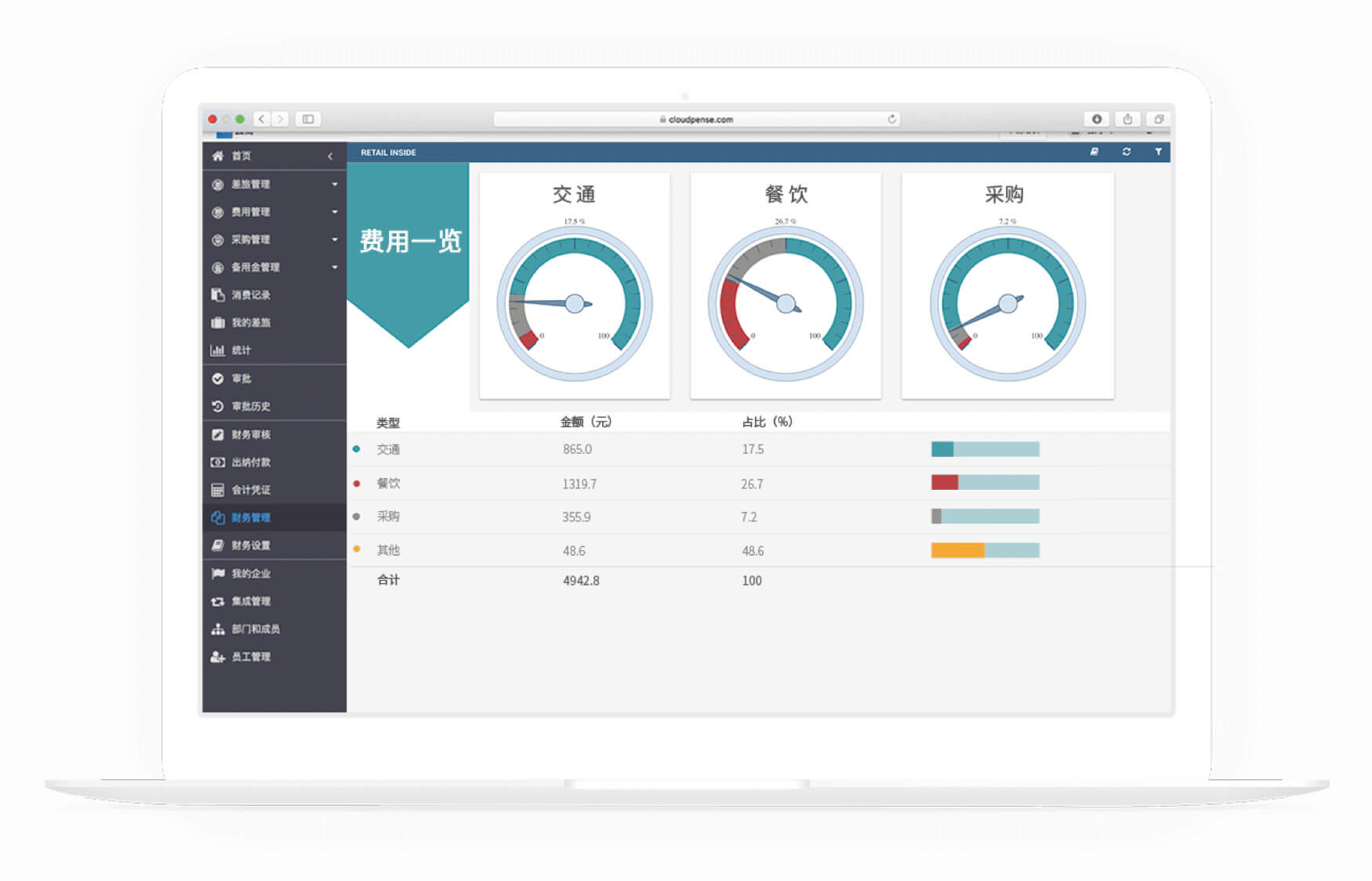Click the amount value 865.0
Image resolution: width=1372 pixels, height=881 pixels.
point(577,449)
